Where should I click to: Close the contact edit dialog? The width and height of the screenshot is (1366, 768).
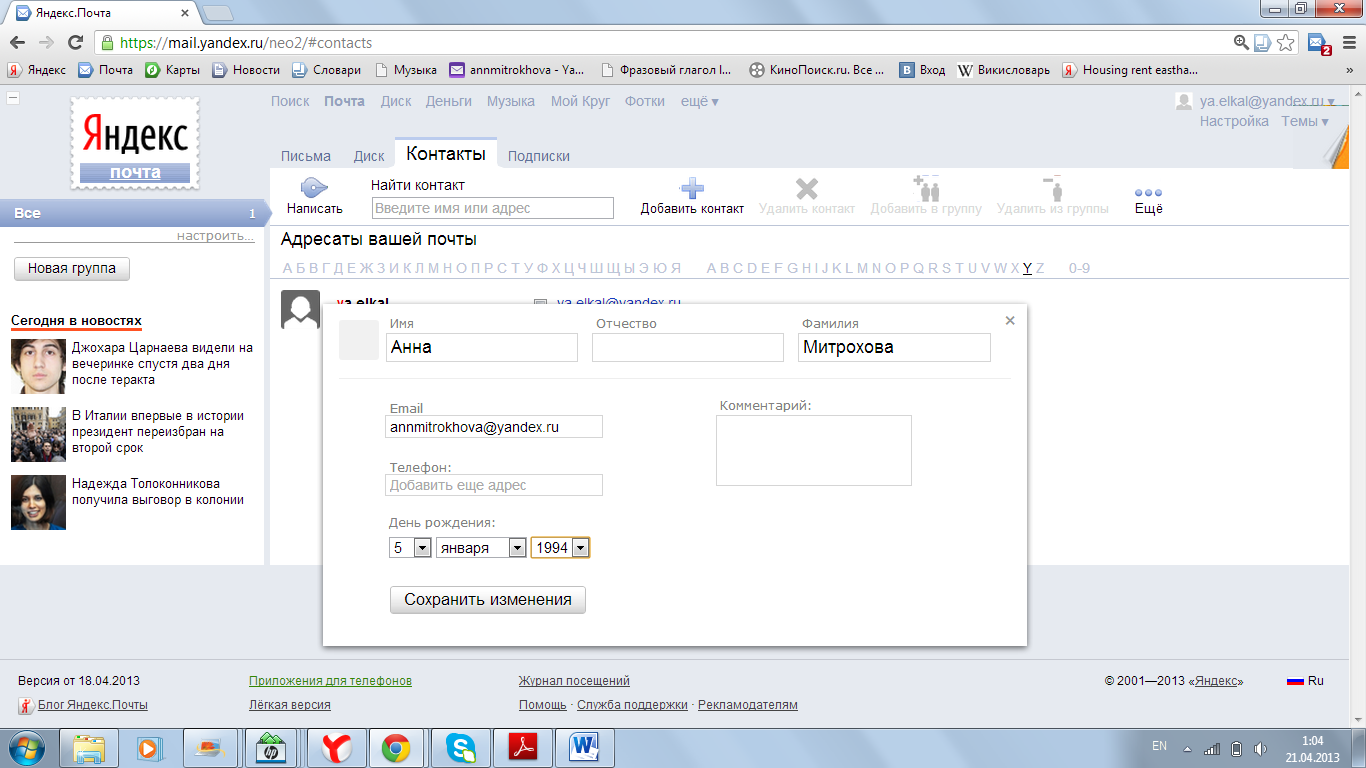(1010, 320)
